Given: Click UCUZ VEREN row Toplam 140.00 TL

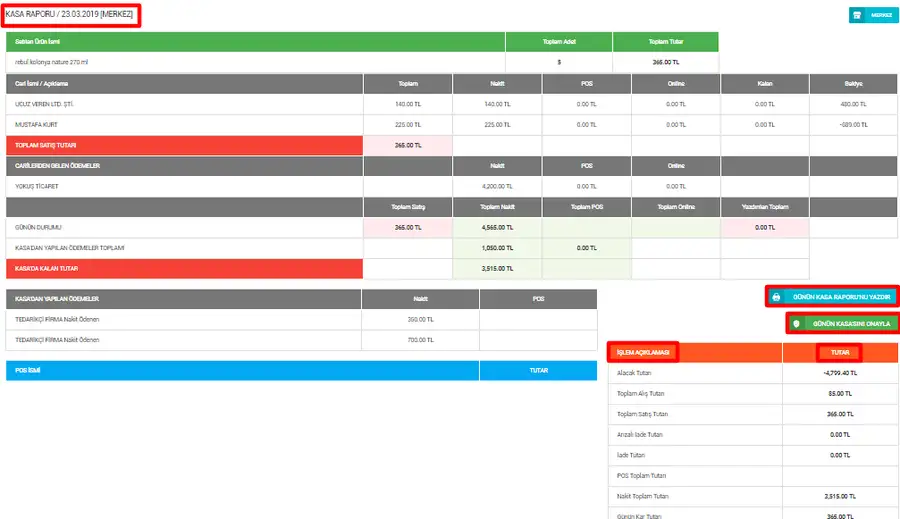Looking at the screenshot, I should point(408,104).
